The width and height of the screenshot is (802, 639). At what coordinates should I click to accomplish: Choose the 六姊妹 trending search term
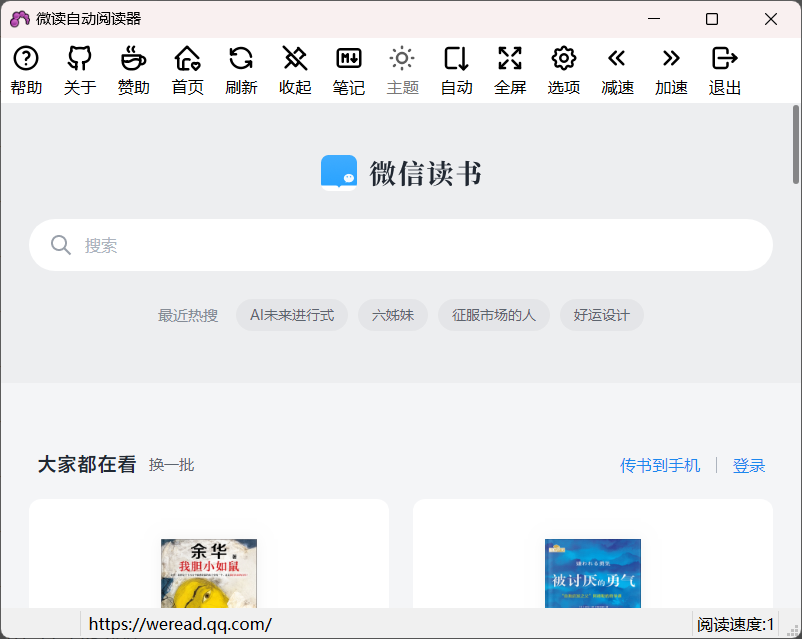click(392, 314)
